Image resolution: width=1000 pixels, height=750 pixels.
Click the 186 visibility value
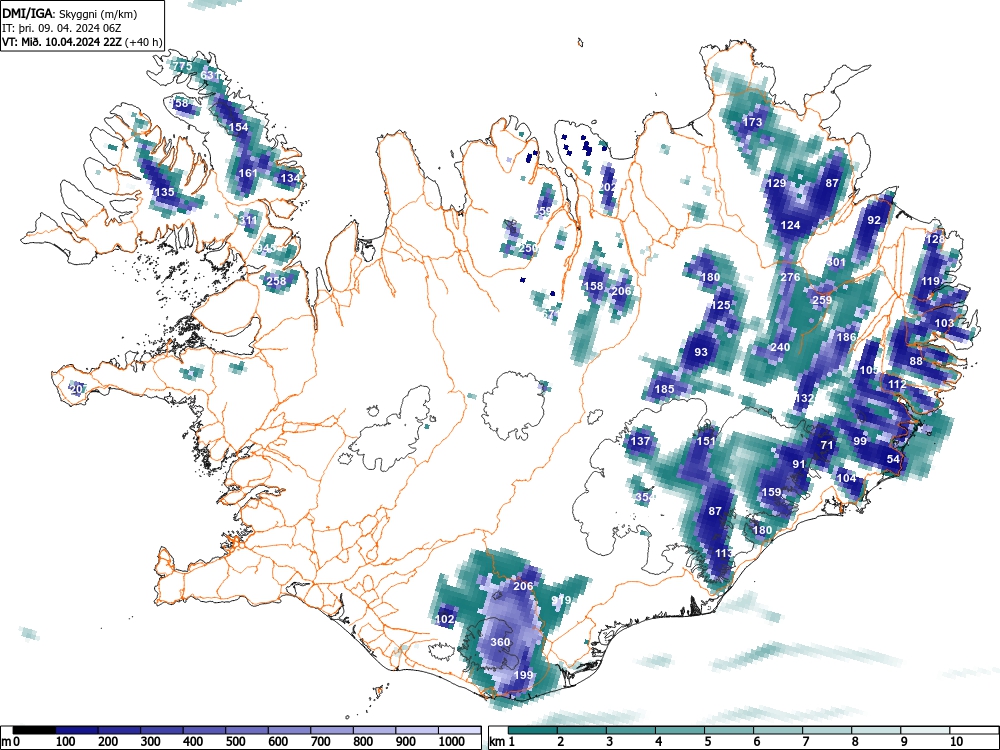point(846,337)
